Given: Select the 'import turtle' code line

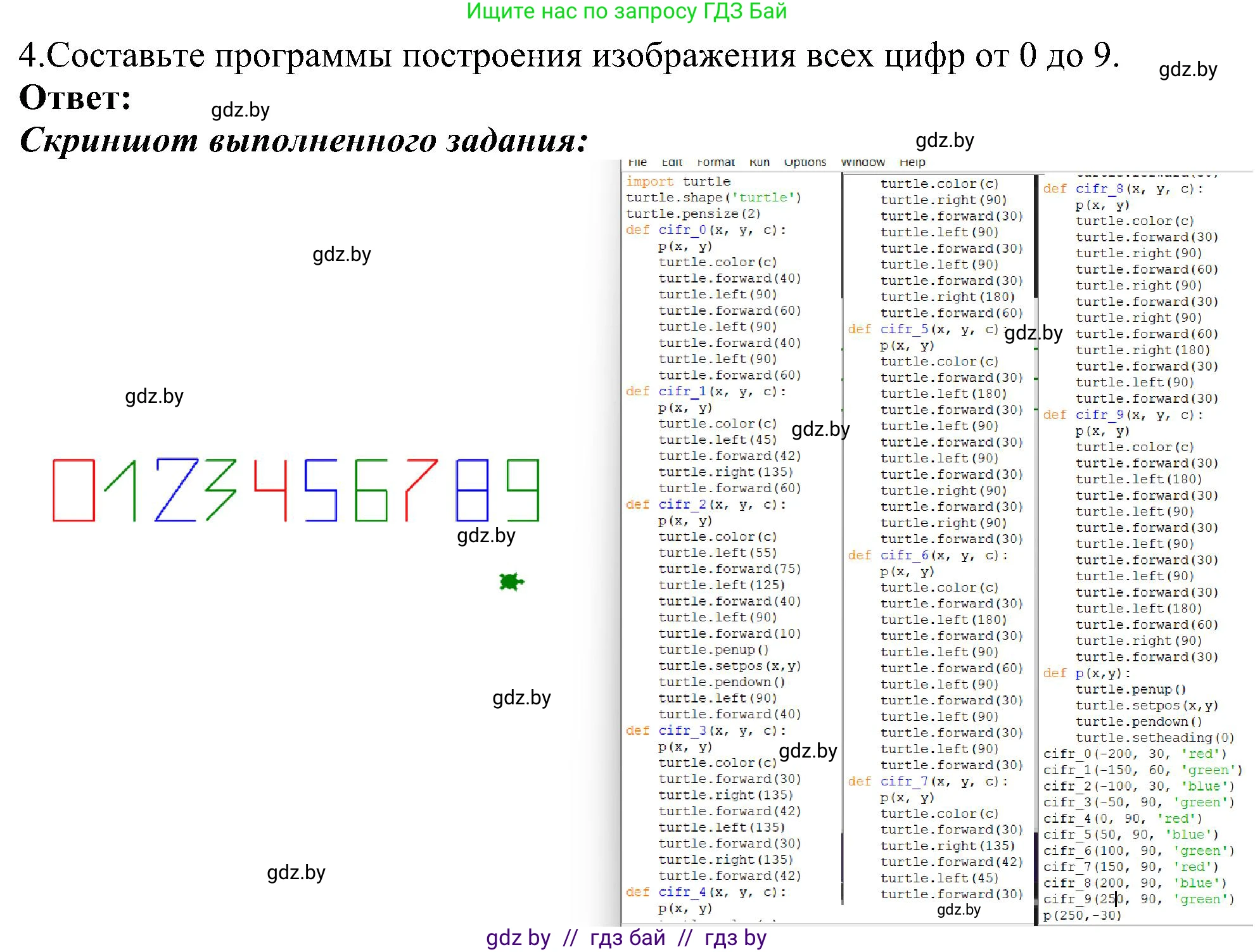Looking at the screenshot, I should [677, 181].
